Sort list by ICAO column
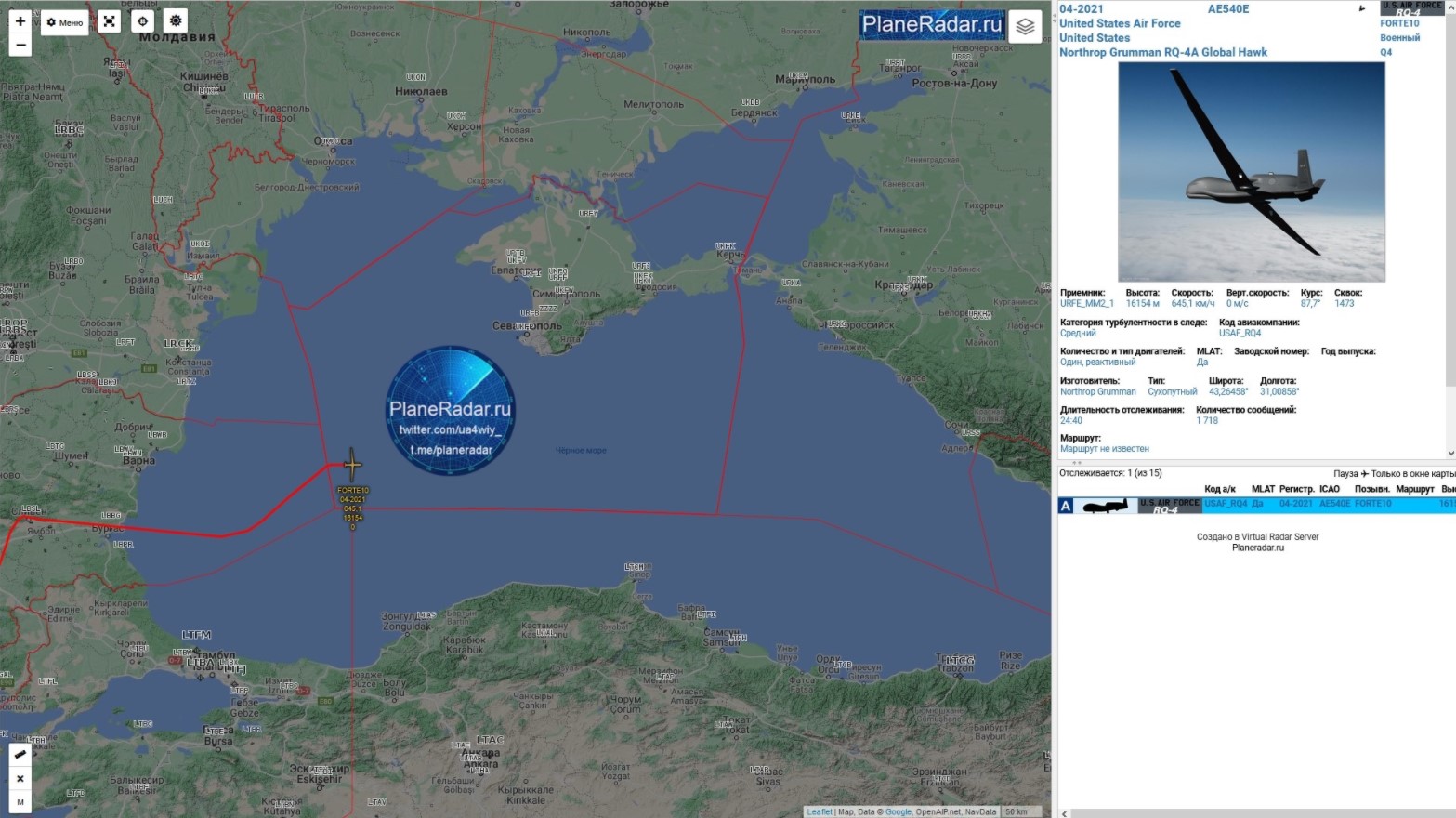 coord(1330,489)
